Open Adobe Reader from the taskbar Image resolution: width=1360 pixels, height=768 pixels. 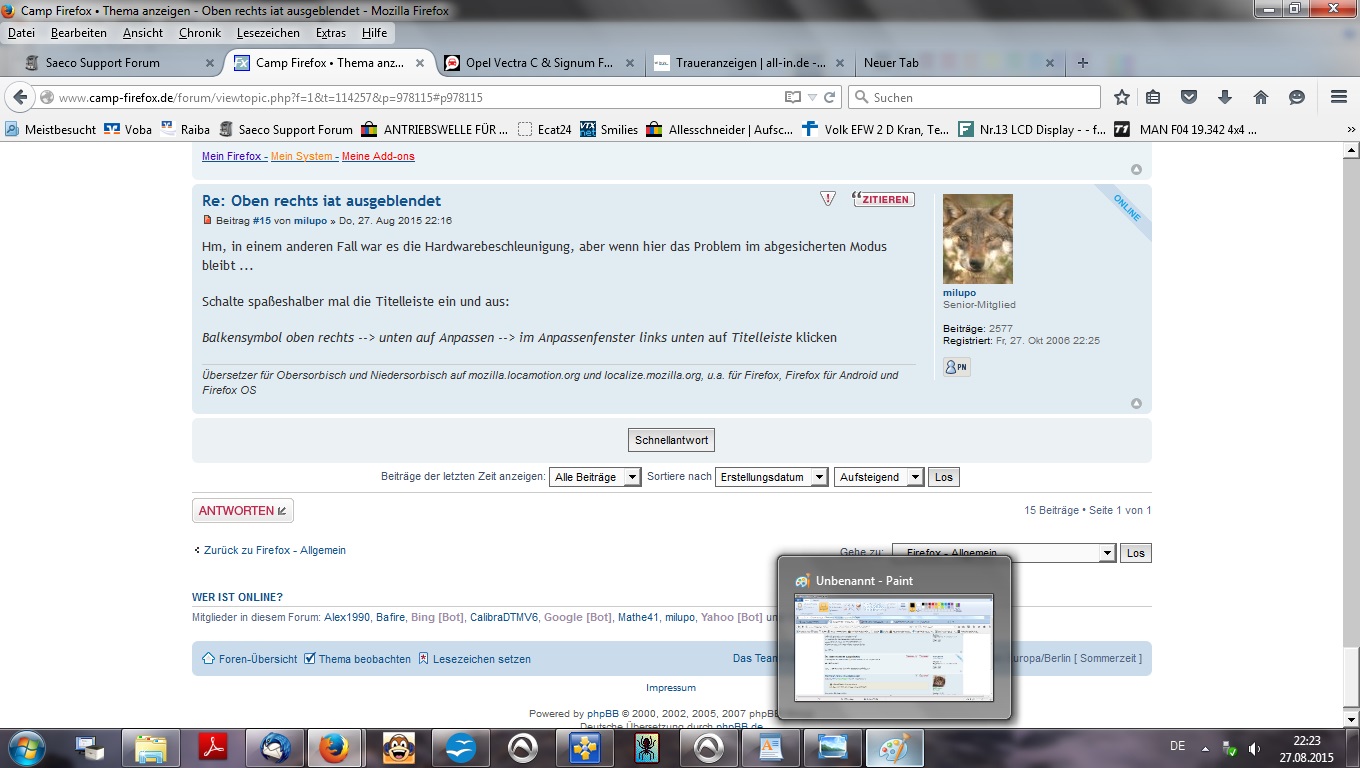pyautogui.click(x=213, y=747)
